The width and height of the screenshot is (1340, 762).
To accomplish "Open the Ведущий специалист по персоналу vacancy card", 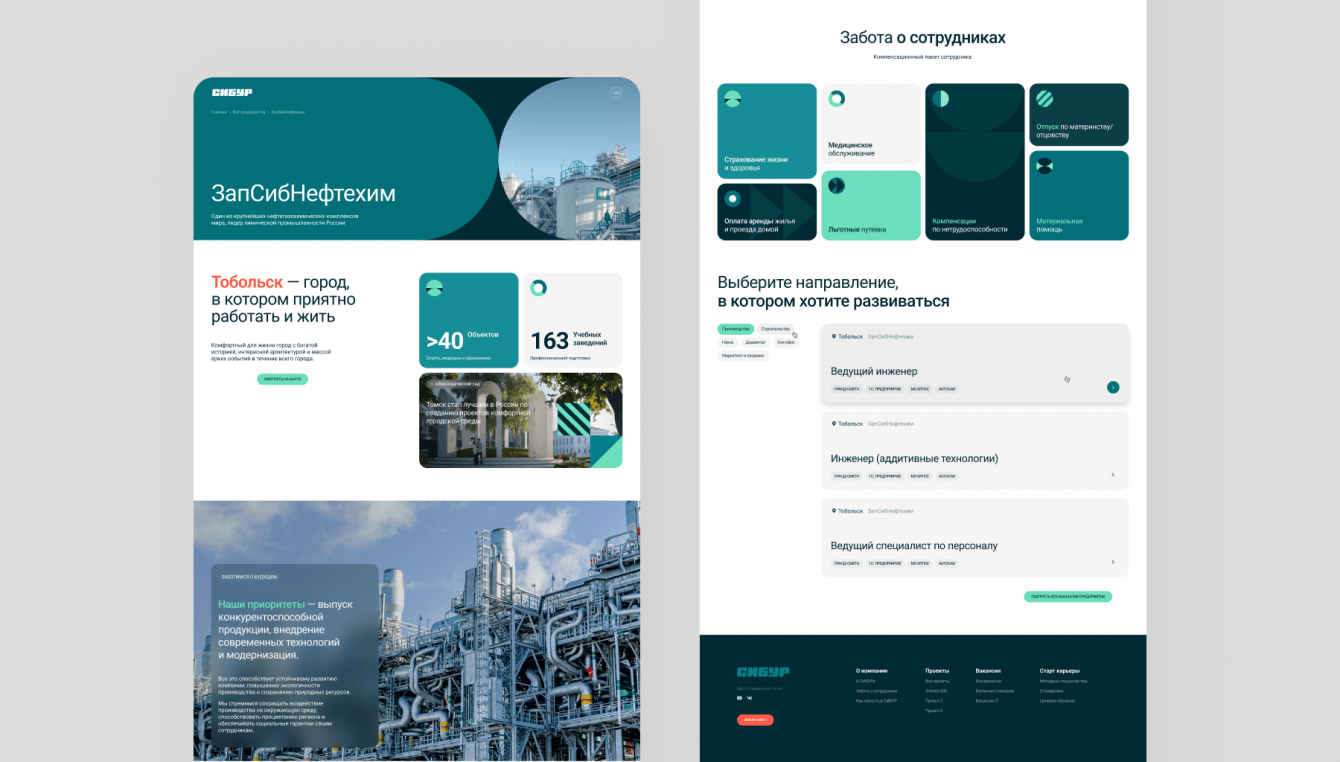I will (975, 538).
